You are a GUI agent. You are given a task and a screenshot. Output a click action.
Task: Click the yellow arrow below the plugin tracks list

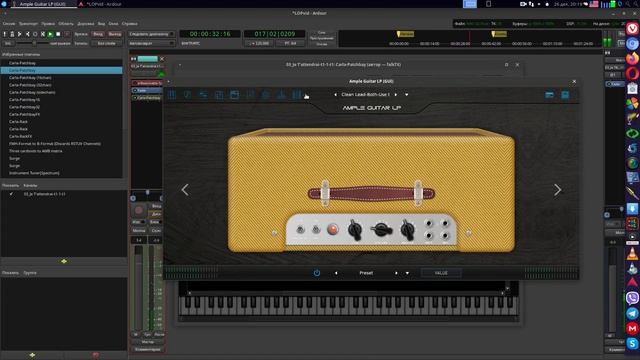[64, 261]
